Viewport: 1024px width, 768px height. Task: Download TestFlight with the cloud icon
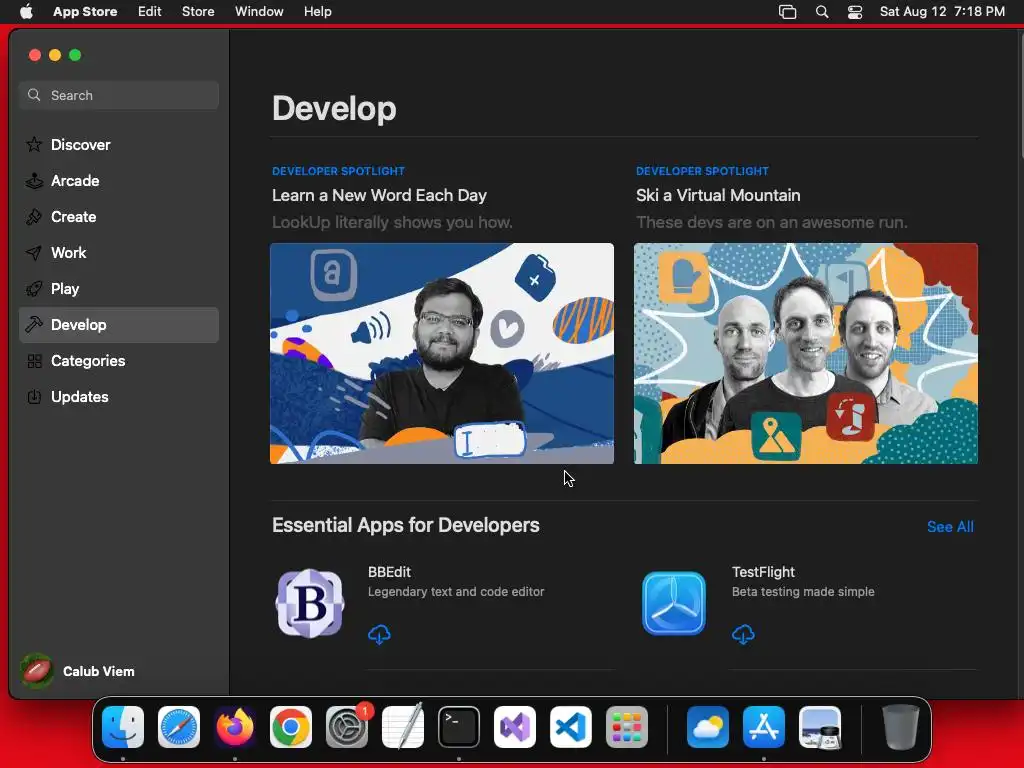(743, 634)
